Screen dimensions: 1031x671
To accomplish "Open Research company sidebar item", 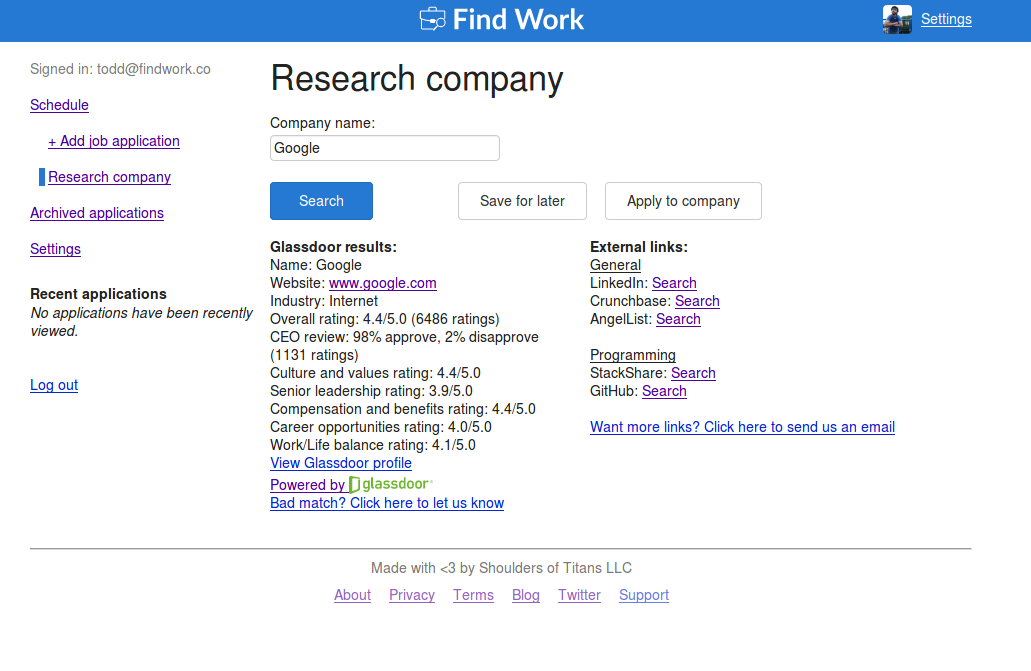I will (109, 177).
